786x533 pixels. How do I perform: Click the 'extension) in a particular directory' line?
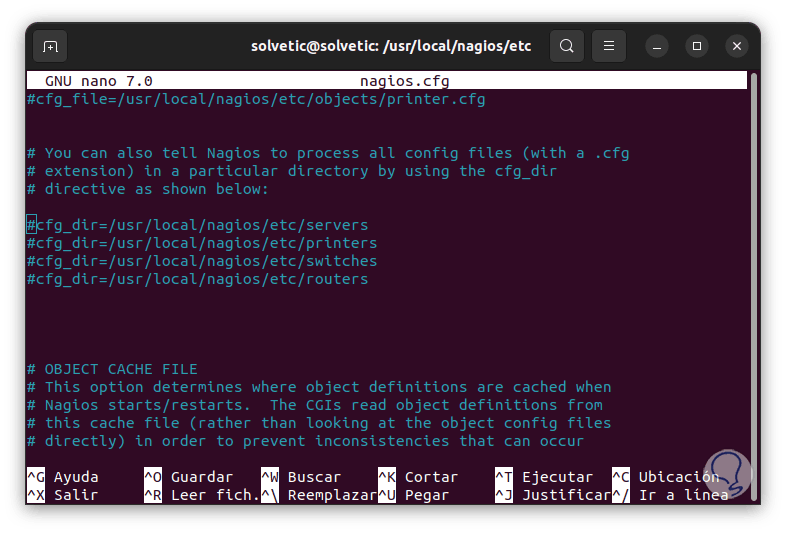(292, 171)
